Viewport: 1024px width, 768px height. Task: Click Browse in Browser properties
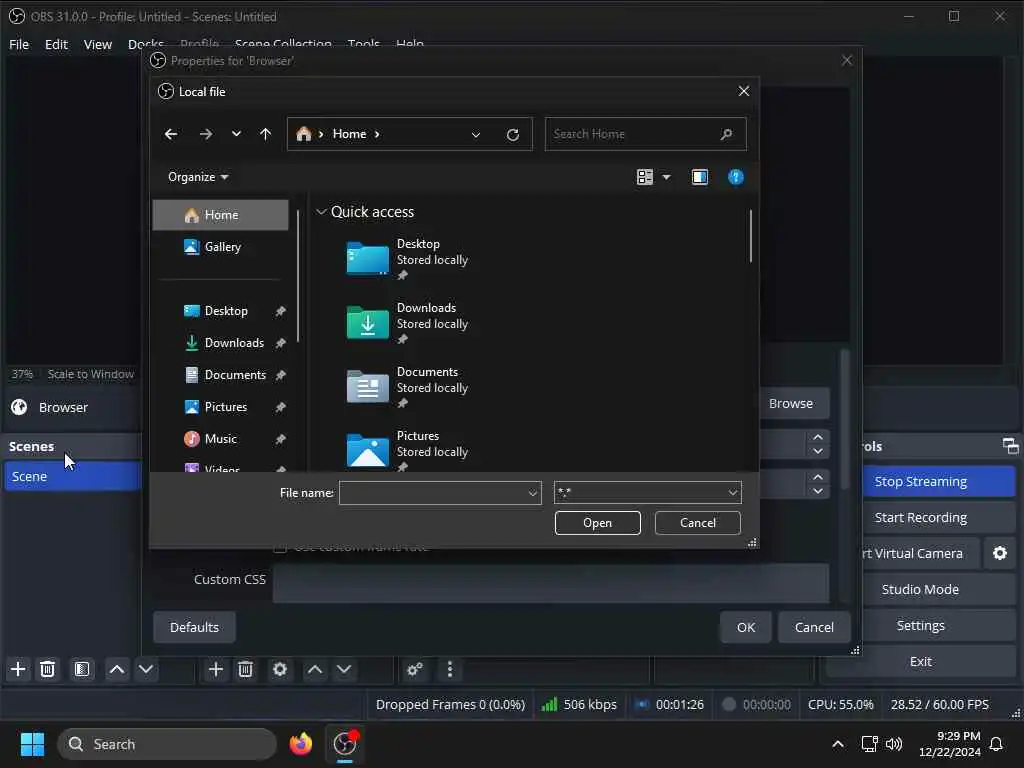pyautogui.click(x=791, y=404)
